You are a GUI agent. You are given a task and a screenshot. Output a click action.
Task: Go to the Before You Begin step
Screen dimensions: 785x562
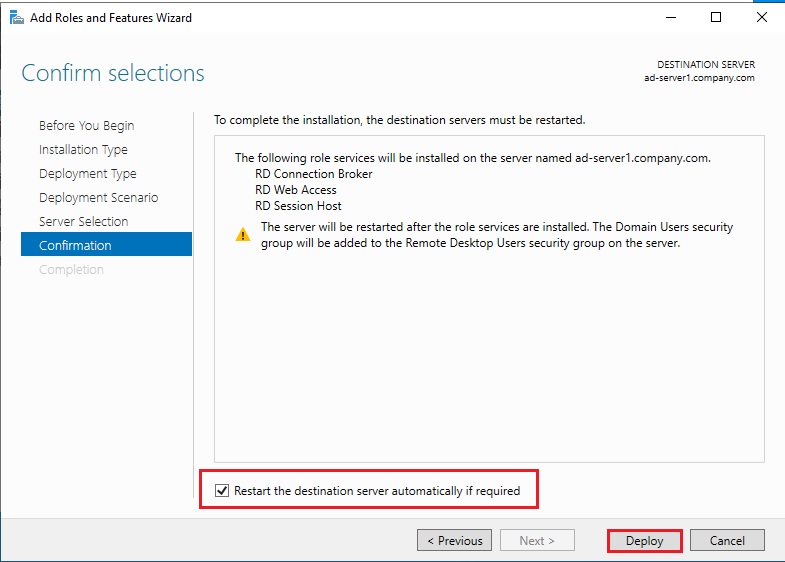86,126
